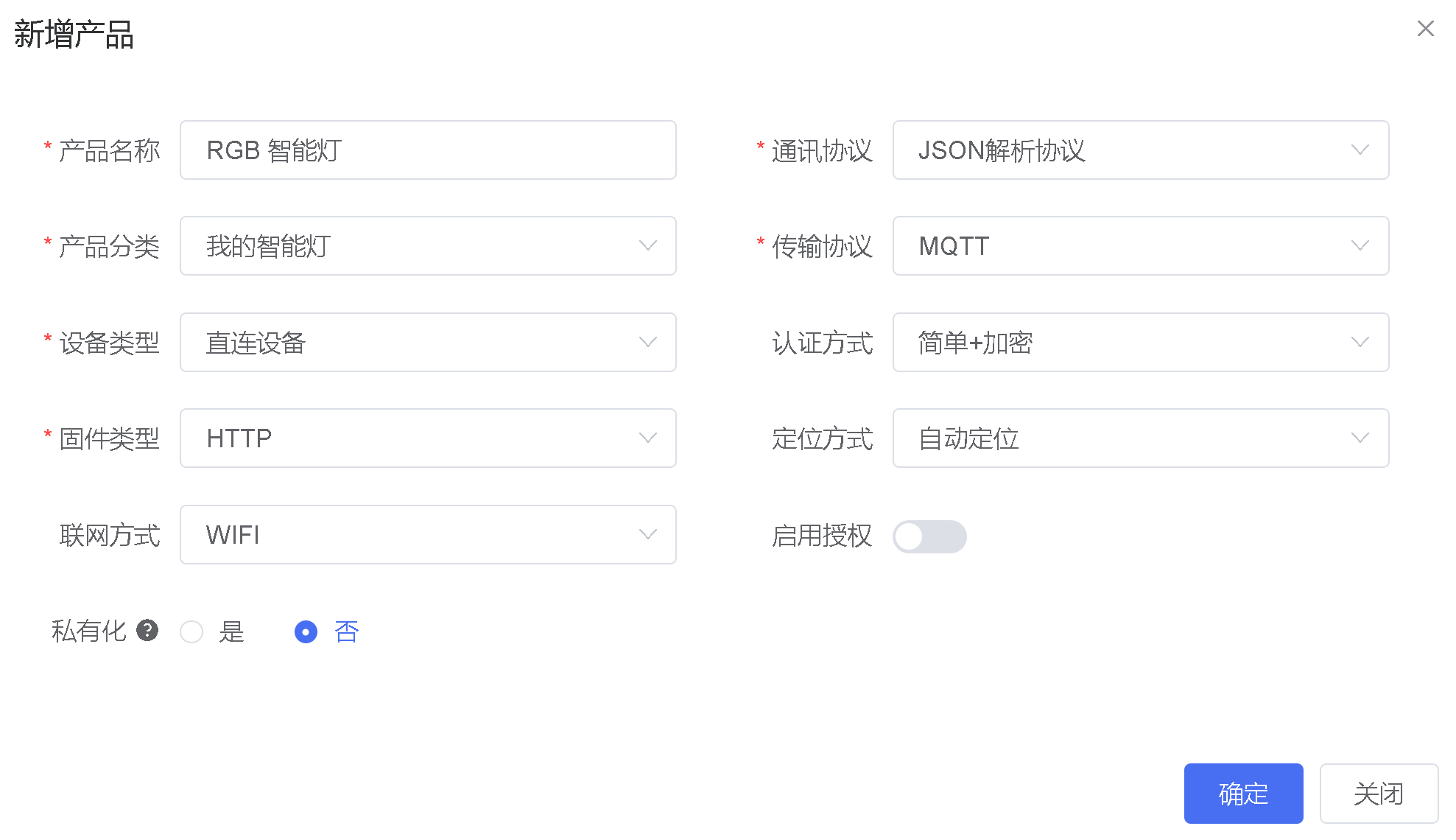Screen dimensions: 1456x840
Task: Click the chevron arrow in 通讯协议 field
Action: click(x=1360, y=150)
